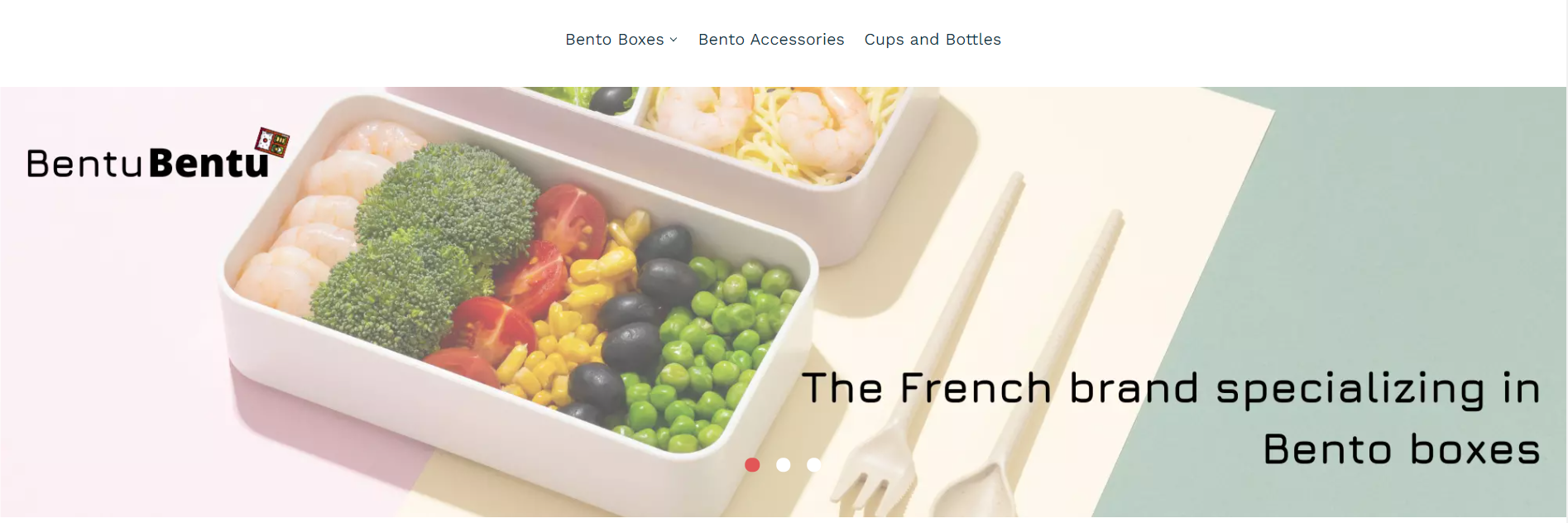Go to Bento Accessories page

[771, 40]
